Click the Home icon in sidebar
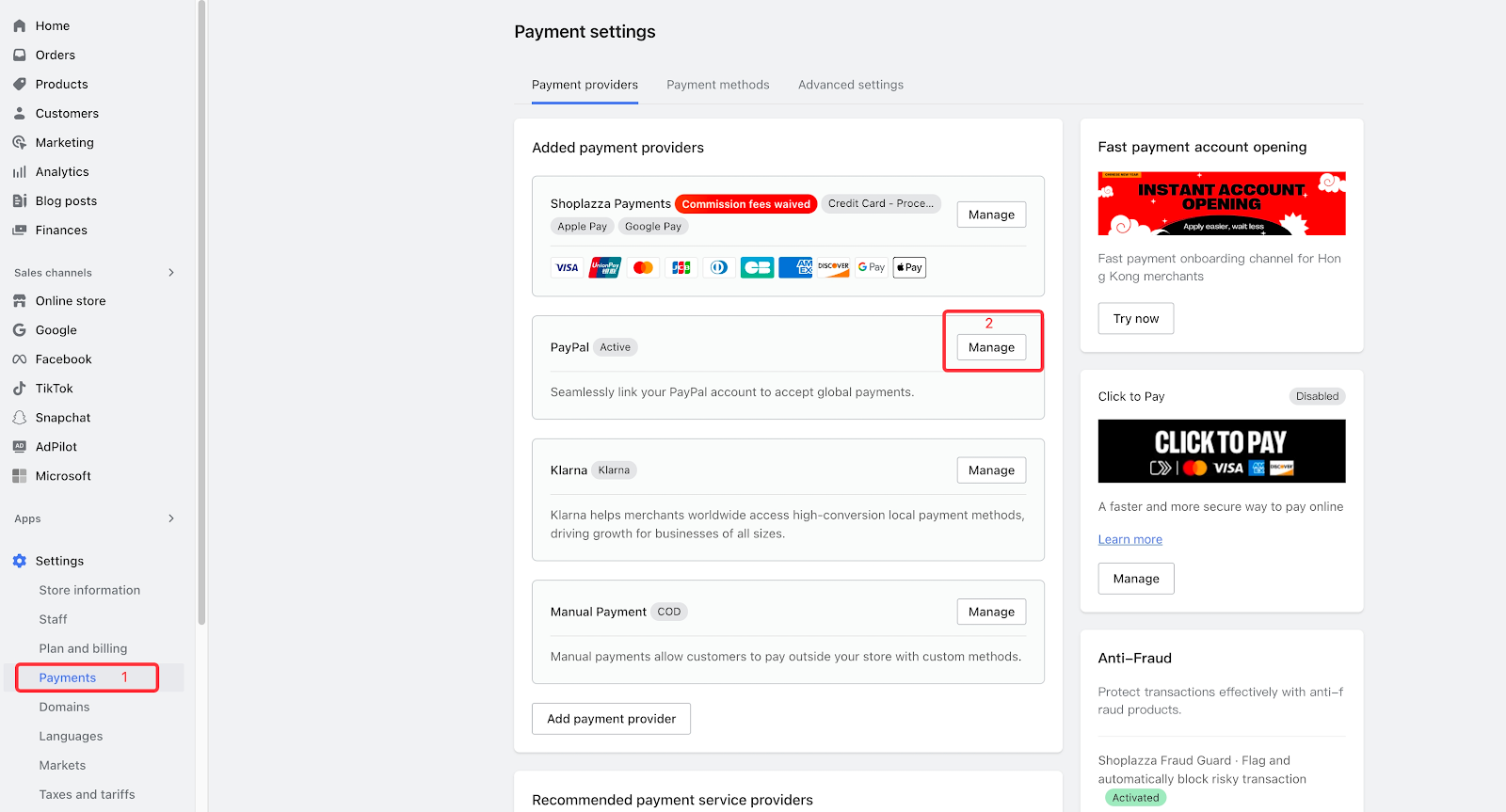The width and height of the screenshot is (1506, 812). (20, 25)
